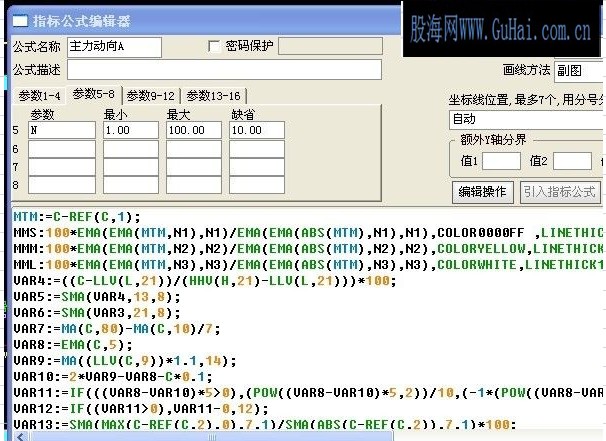Click parameter 6 minimum field
The height and width of the screenshot is (441, 606).
131,149
